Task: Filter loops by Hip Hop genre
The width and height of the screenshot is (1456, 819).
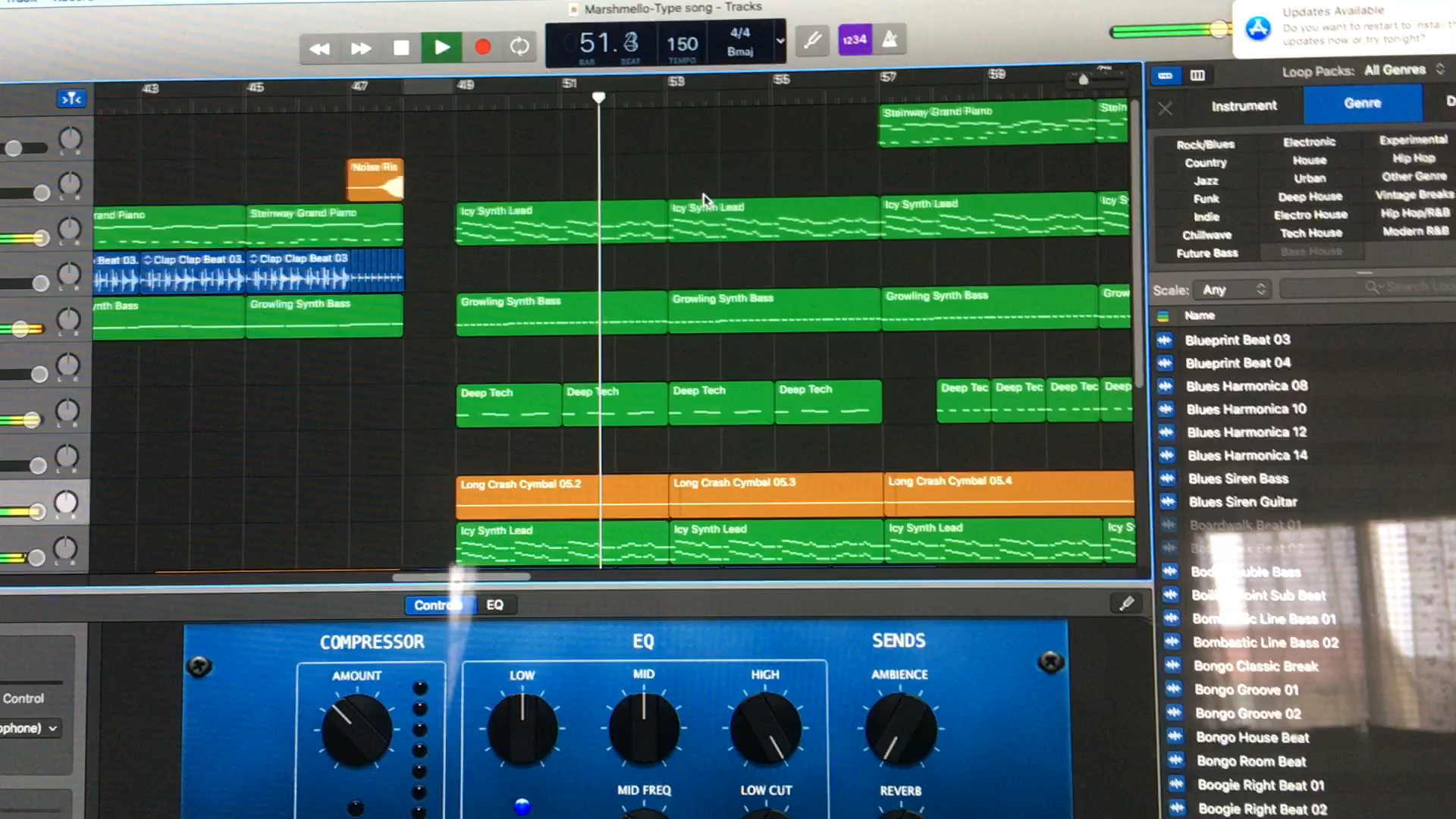Action: pyautogui.click(x=1414, y=158)
